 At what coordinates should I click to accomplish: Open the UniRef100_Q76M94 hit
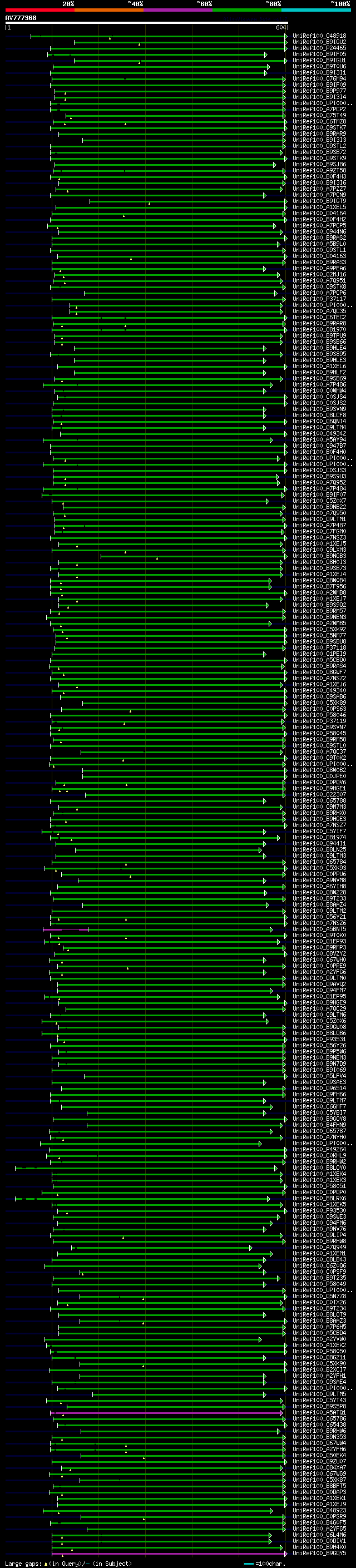pos(319,78)
